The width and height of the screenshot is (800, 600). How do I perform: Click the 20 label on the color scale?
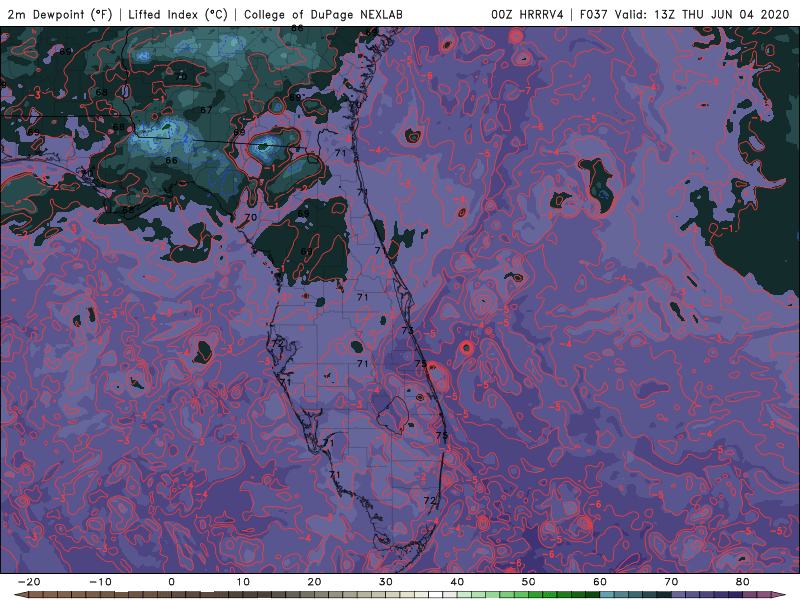[314, 582]
